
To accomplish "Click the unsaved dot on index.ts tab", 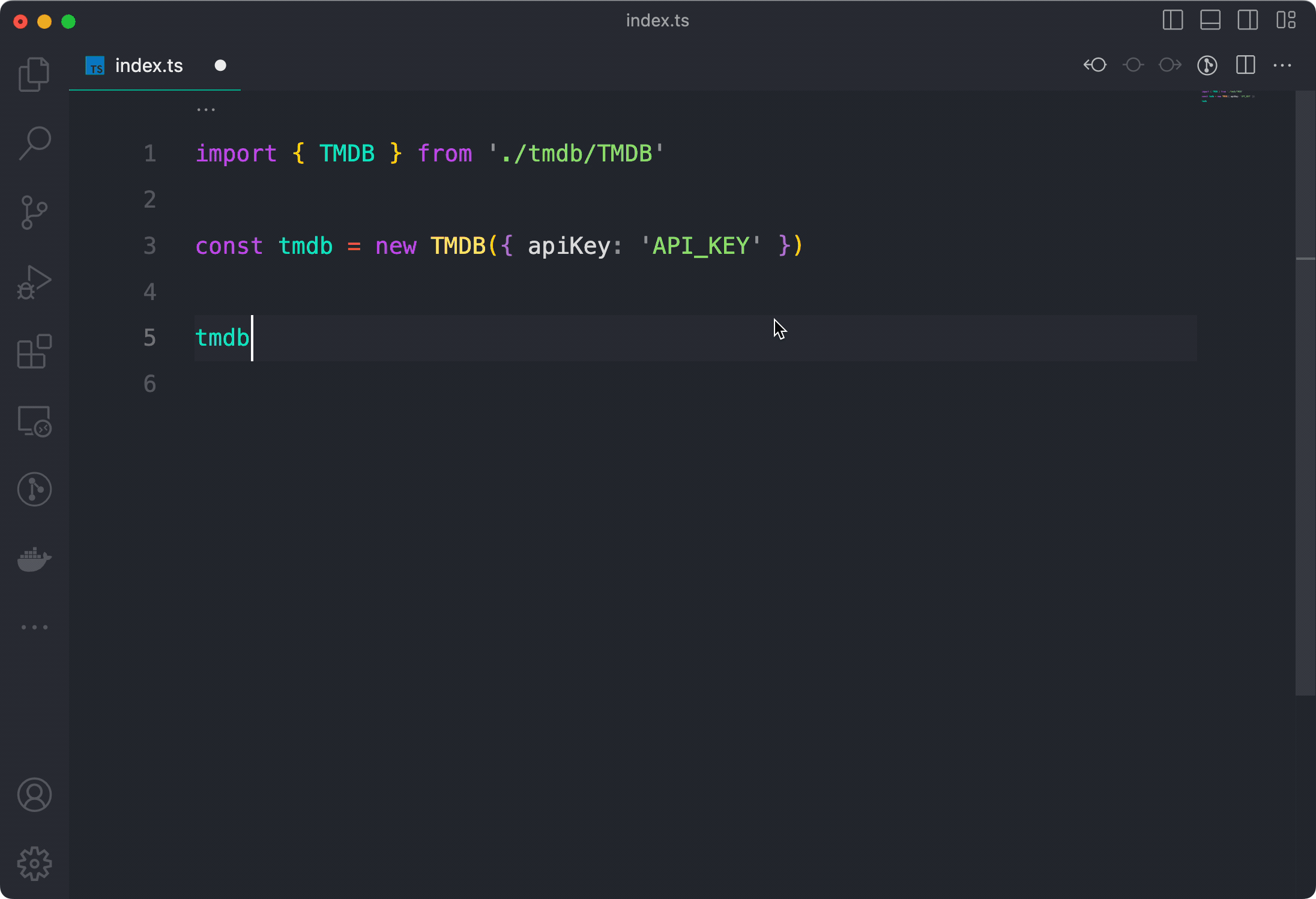I will point(220,65).
